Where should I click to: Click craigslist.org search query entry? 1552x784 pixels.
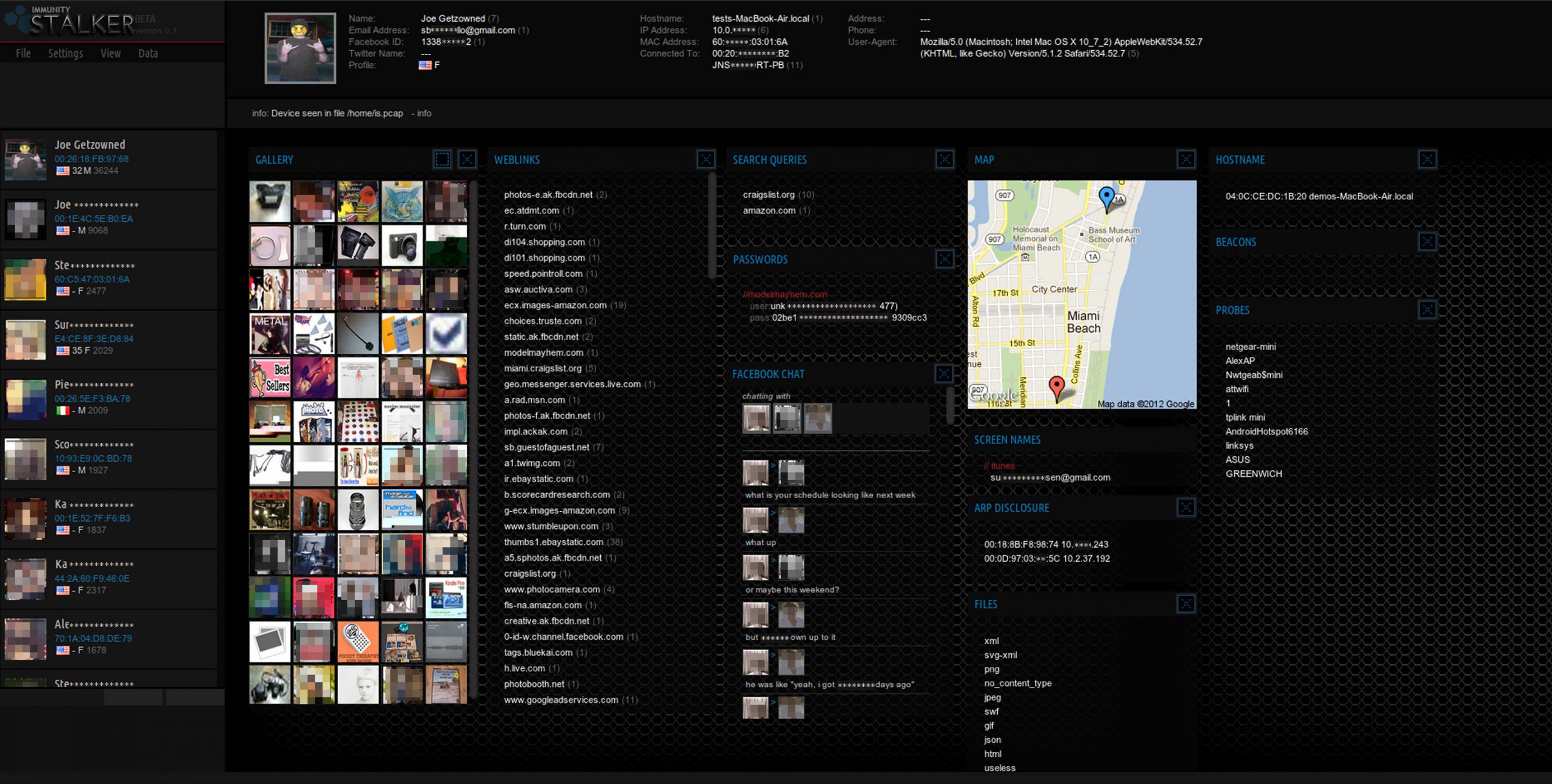[769, 194]
